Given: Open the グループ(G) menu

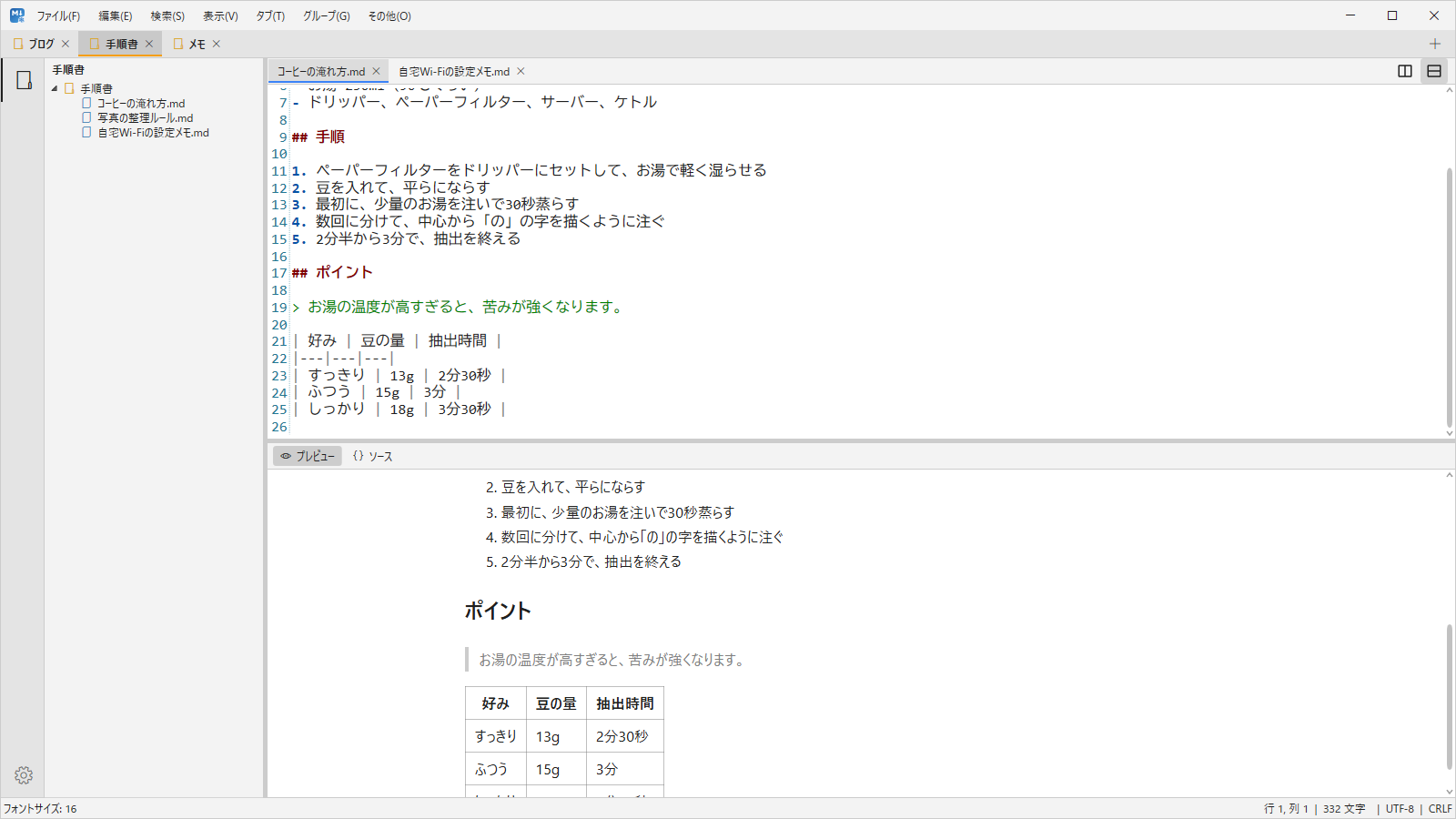Looking at the screenshot, I should point(327,16).
